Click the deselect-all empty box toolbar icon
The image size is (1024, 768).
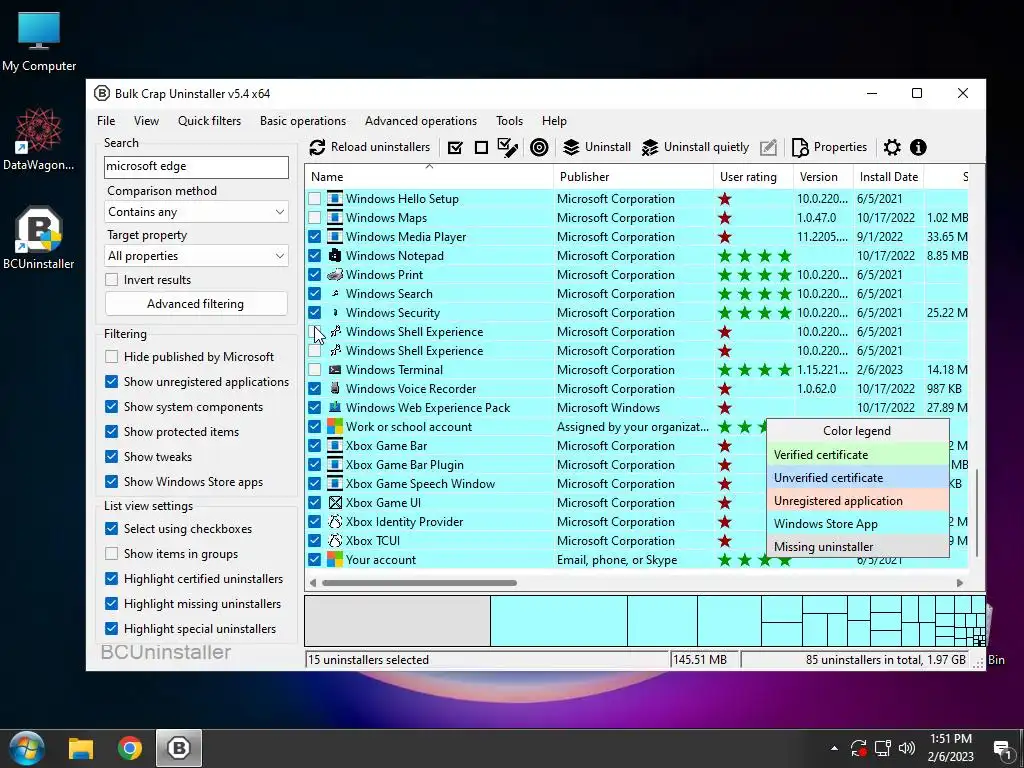pyautogui.click(x=481, y=148)
